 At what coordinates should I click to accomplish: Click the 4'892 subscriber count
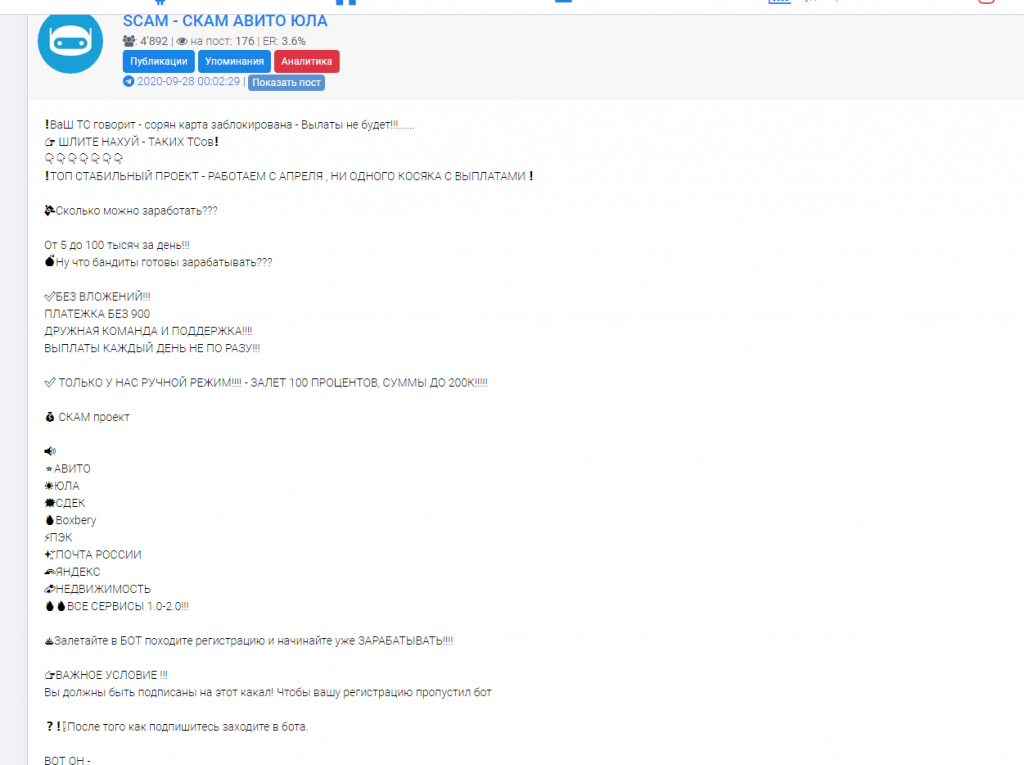(153, 41)
